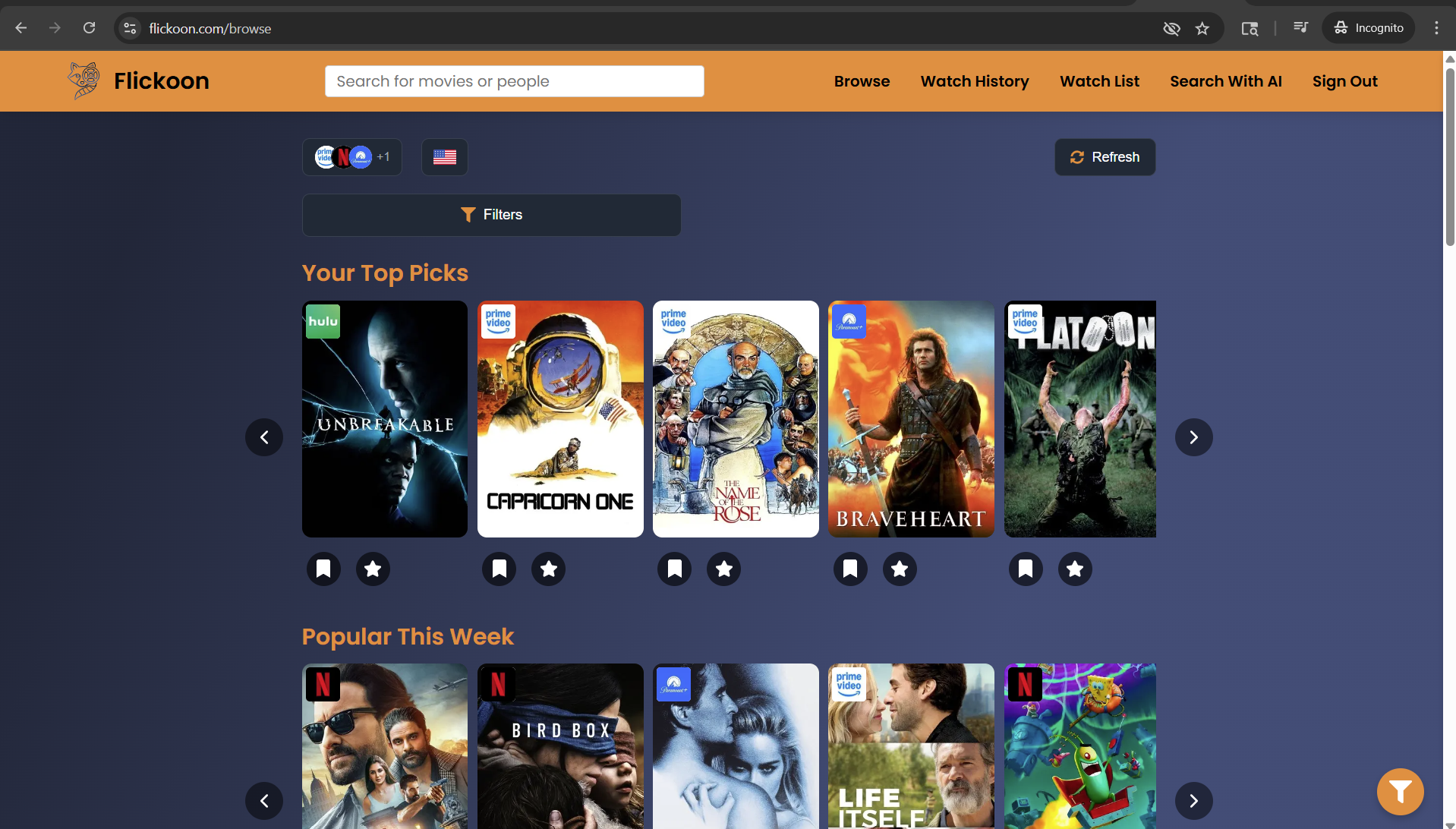Open Watch List page
The image size is (1456, 829).
point(1099,81)
